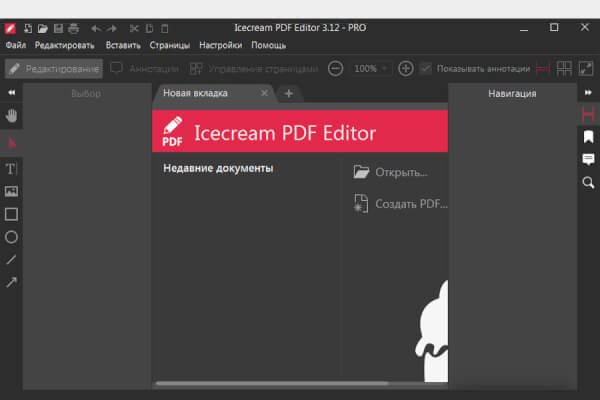Open the Помощь menu
The width and height of the screenshot is (600, 400).
pos(269,45)
